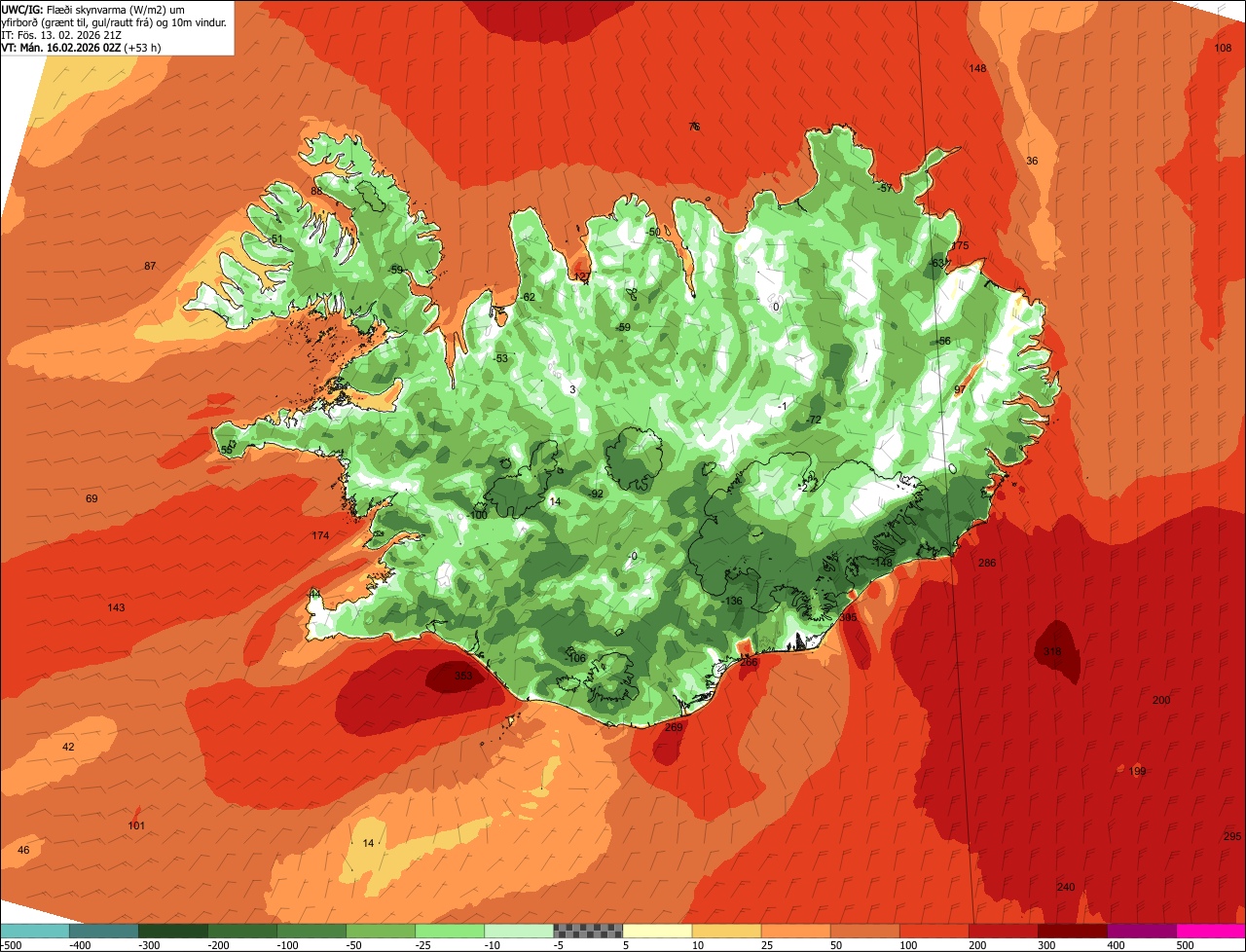Click the map value 55 at the Snæfellsnes tip

point(227,450)
